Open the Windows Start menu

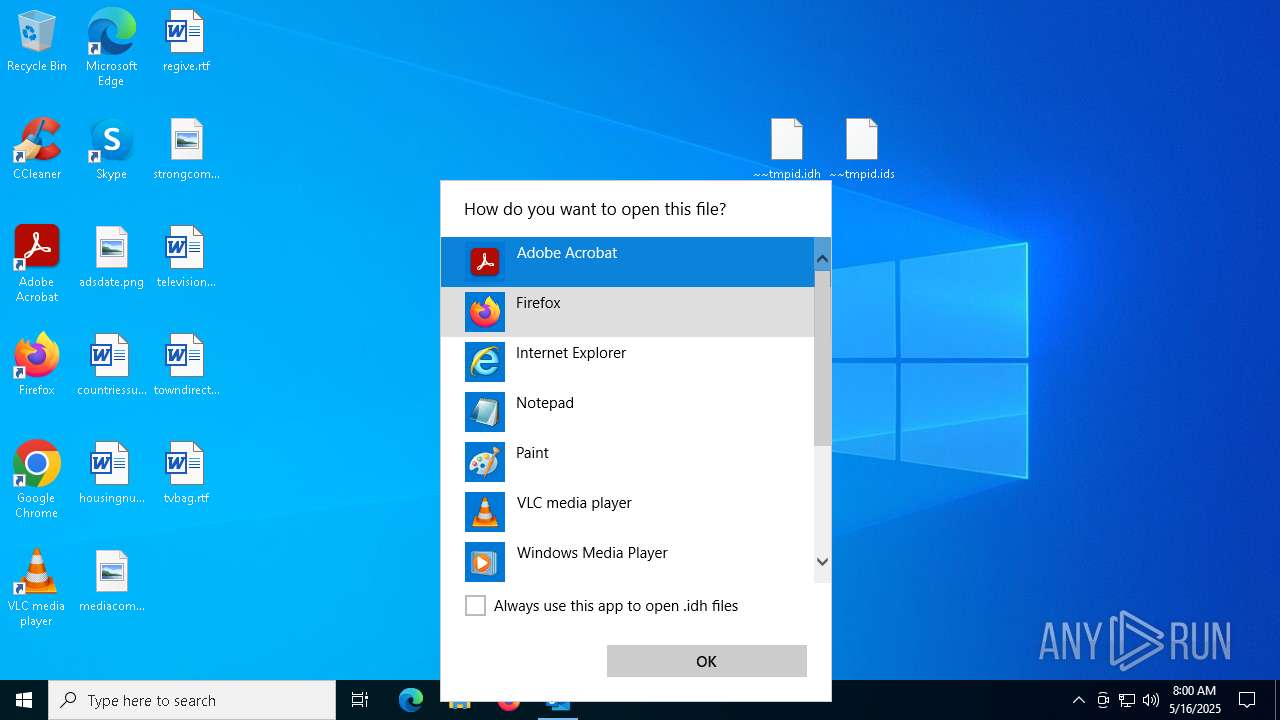[24, 700]
